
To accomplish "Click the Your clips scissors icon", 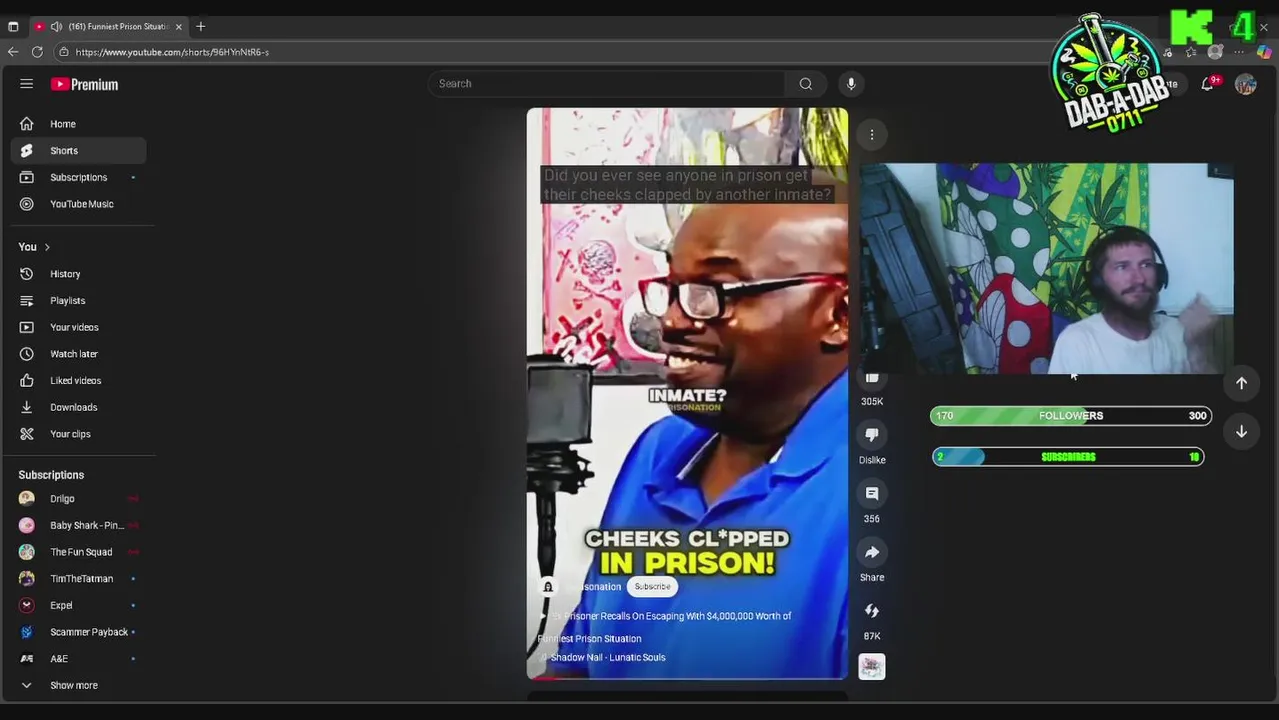I will 27,434.
